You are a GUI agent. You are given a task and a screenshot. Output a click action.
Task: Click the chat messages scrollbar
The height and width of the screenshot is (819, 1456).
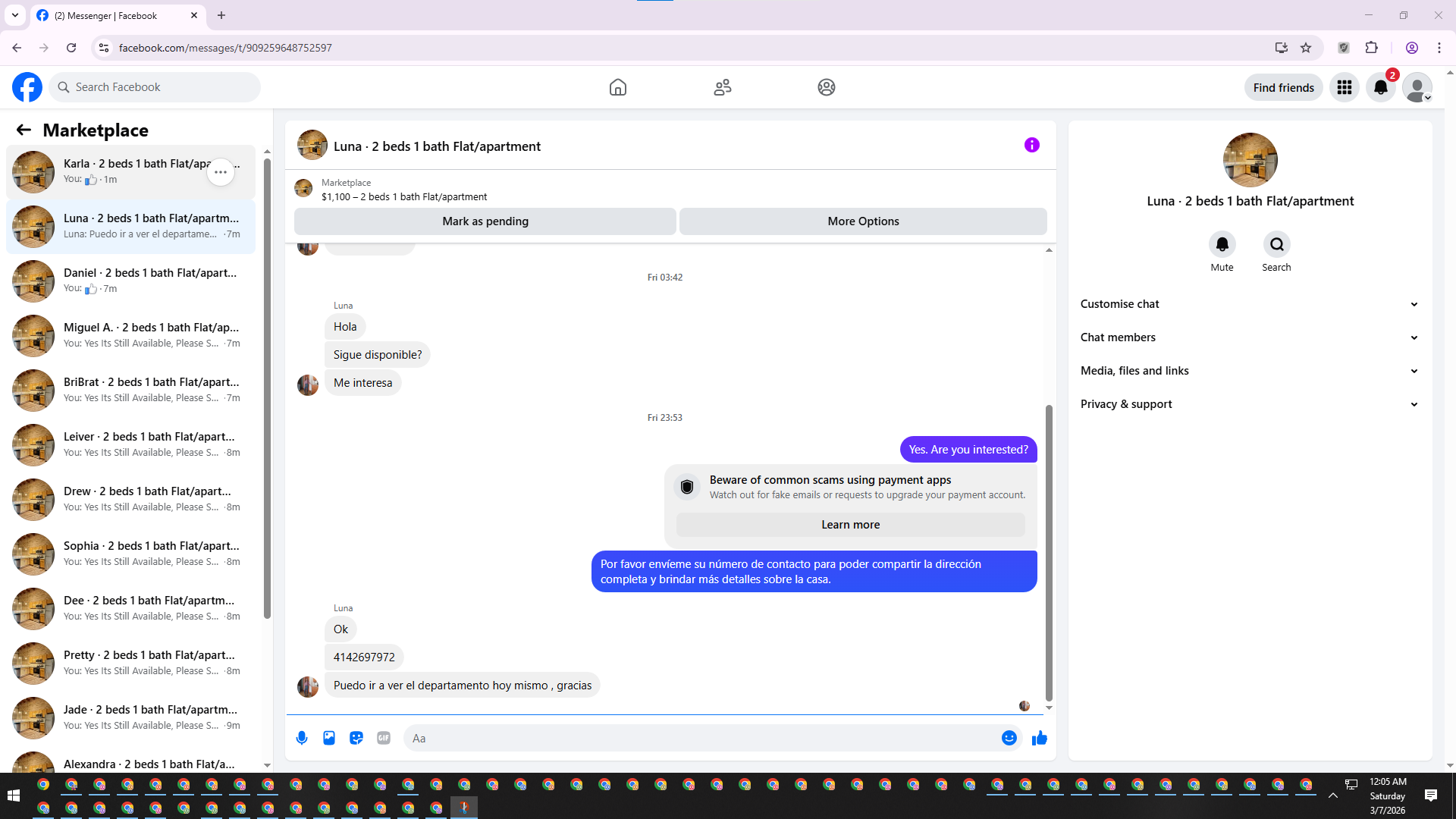pyautogui.click(x=1049, y=554)
